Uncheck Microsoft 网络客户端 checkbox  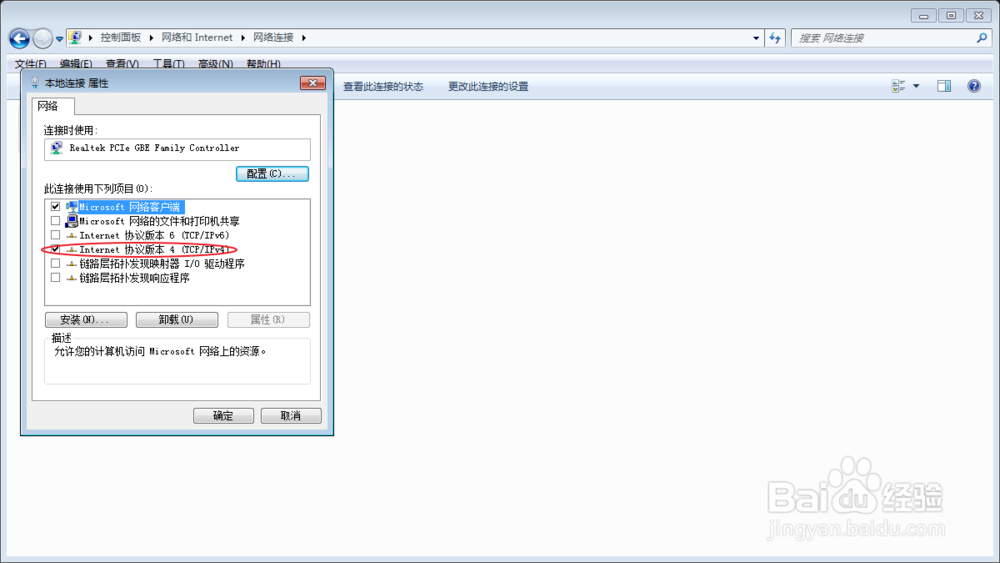pos(55,207)
